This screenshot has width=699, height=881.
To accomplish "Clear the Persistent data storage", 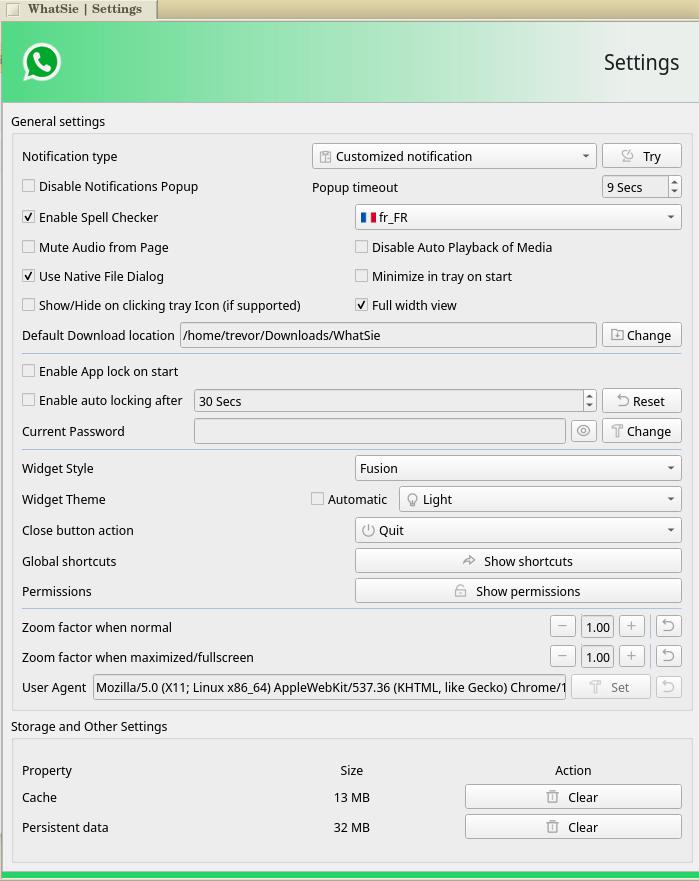I will 573,827.
